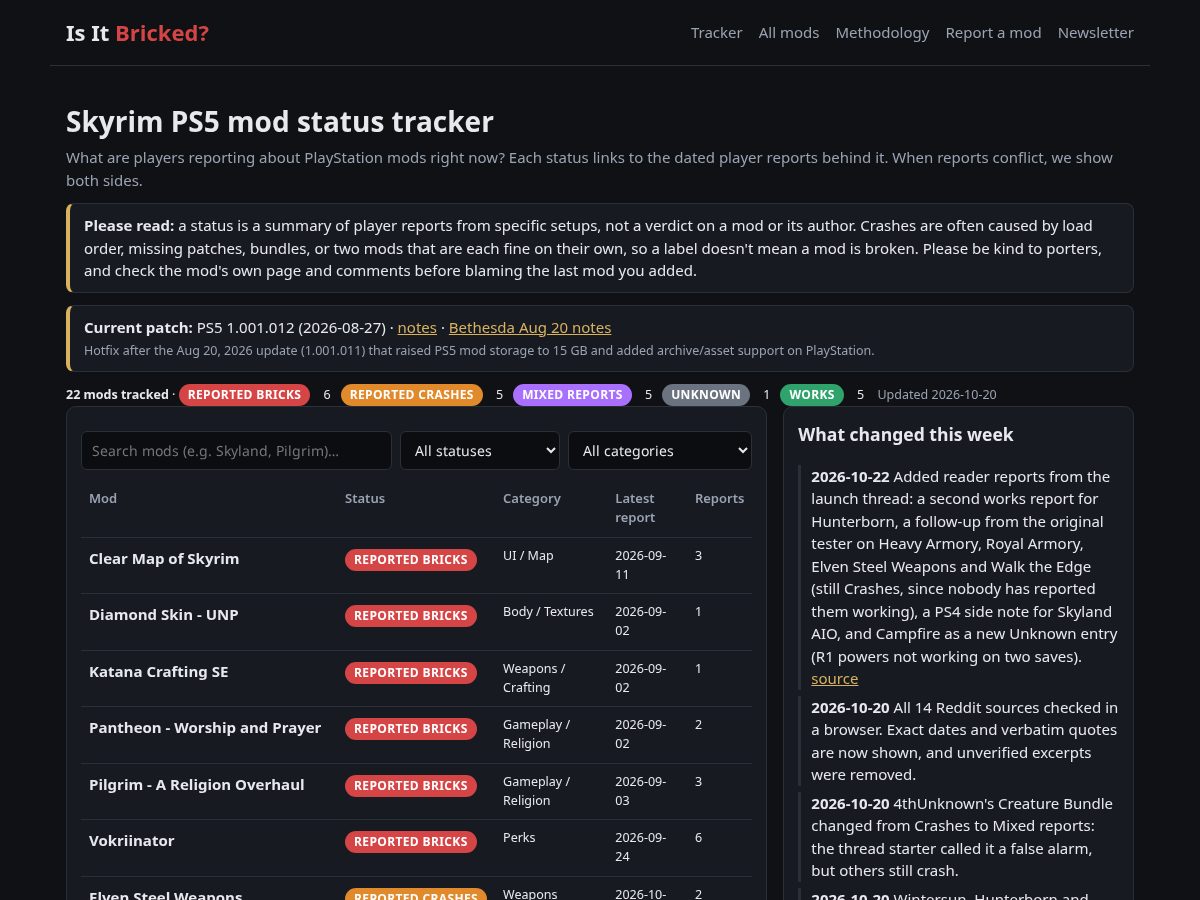Open Report a mod page
Image resolution: width=1200 pixels, height=900 pixels.
(x=993, y=33)
